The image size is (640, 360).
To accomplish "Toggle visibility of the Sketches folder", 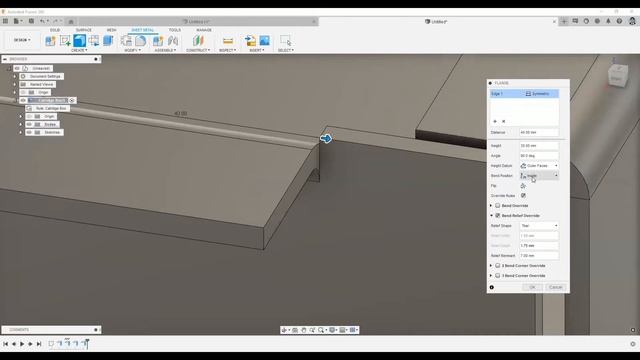I will pos(29,132).
